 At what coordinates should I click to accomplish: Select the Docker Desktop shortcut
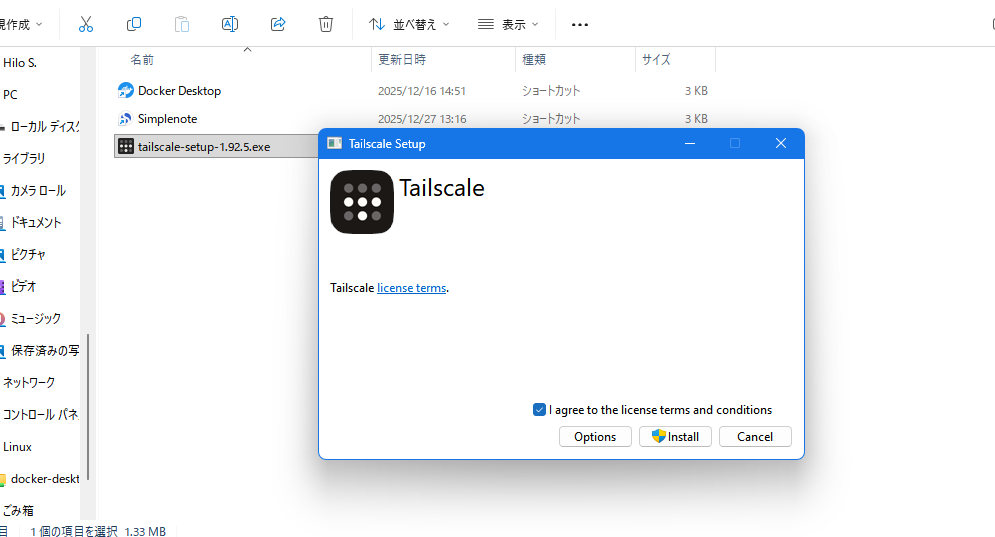point(179,91)
